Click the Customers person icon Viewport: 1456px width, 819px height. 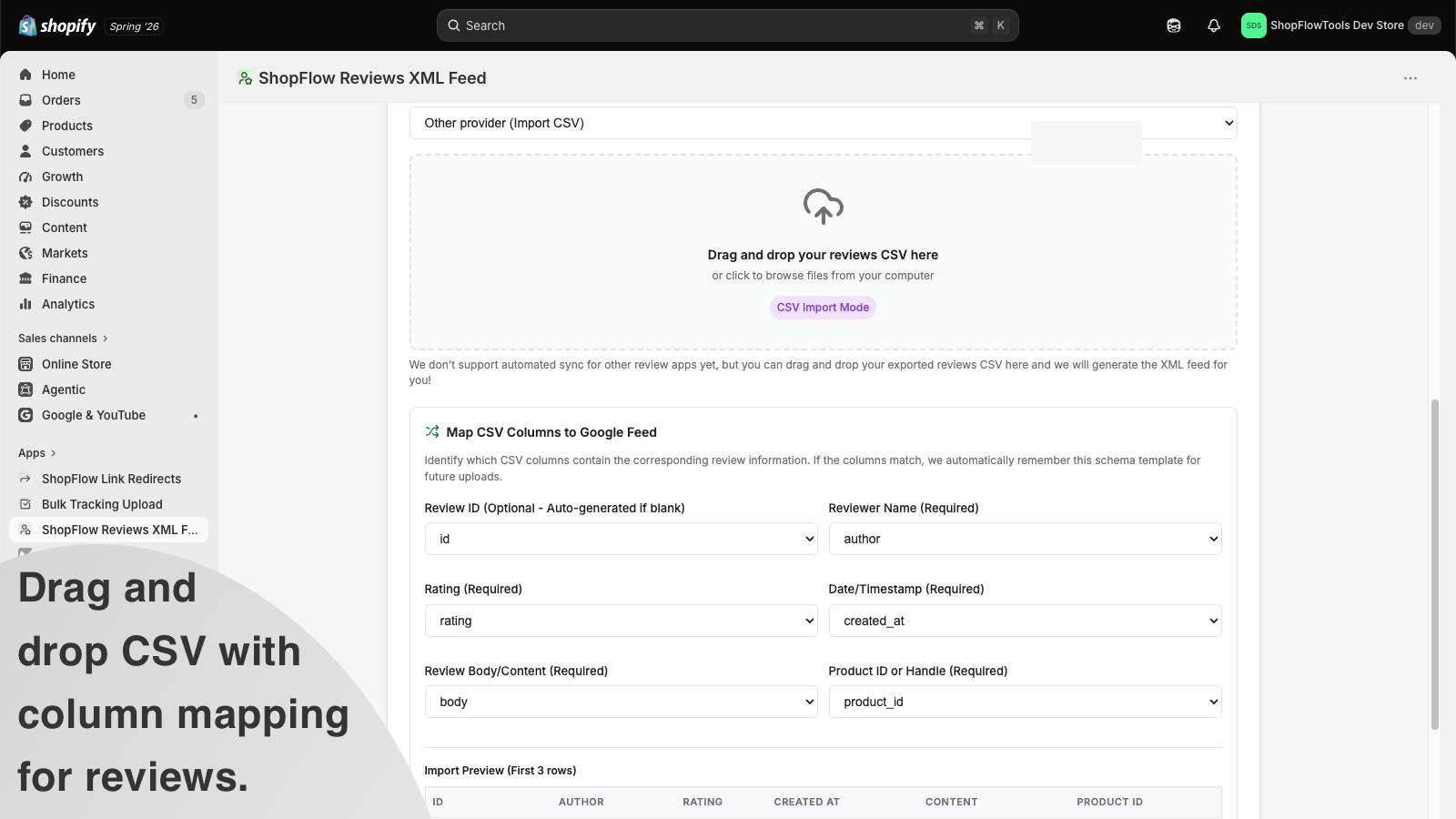pos(25,151)
